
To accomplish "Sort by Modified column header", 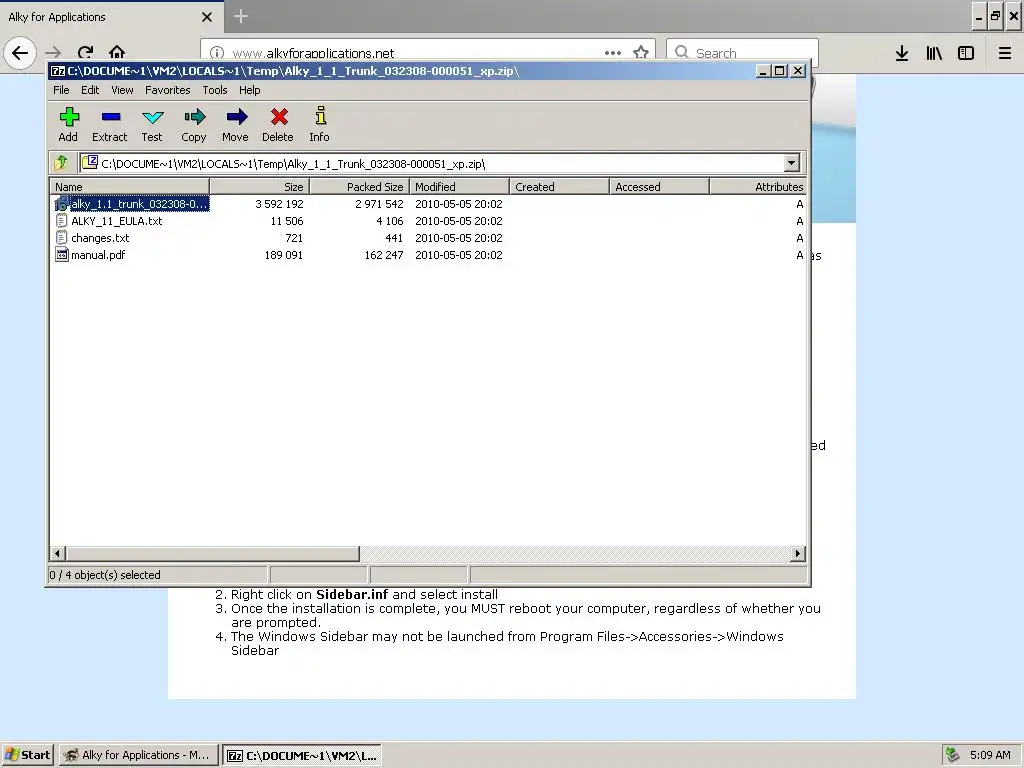I will (459, 187).
